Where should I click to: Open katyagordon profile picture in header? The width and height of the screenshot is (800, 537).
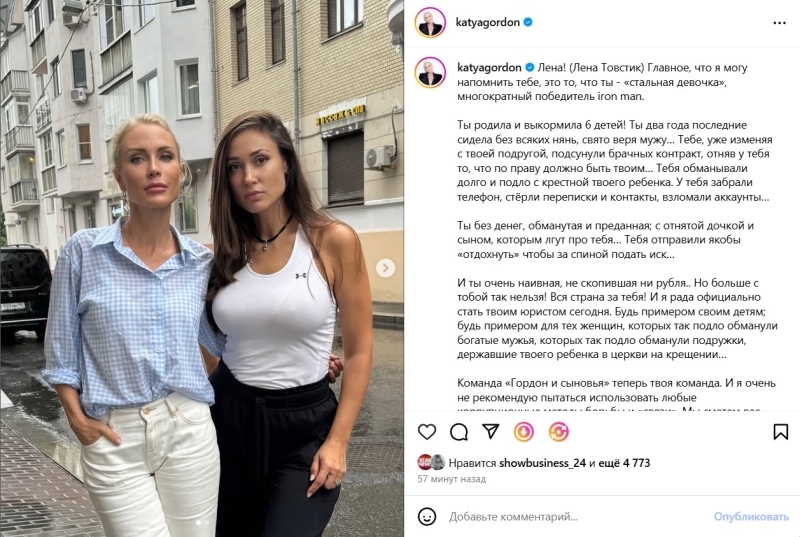pos(430,22)
